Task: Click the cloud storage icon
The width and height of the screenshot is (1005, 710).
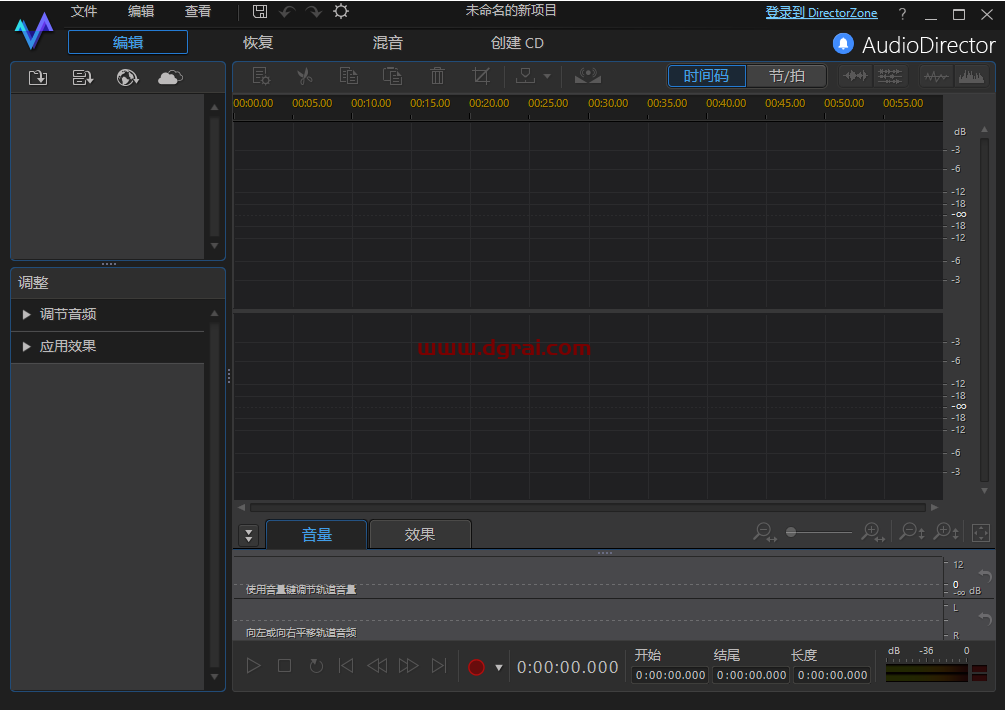Action: (169, 77)
